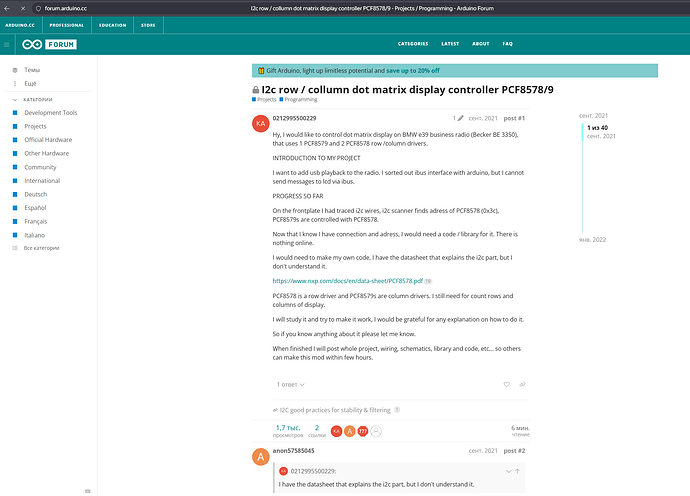Open Official Hardware category in sidebar

[48, 140]
